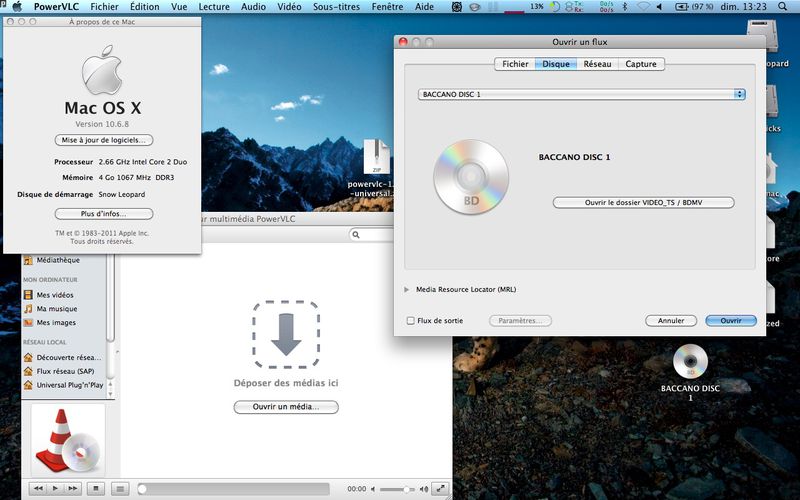Open Médiathèque in the sidebar
Image resolution: width=800 pixels, height=500 pixels.
coord(58,260)
